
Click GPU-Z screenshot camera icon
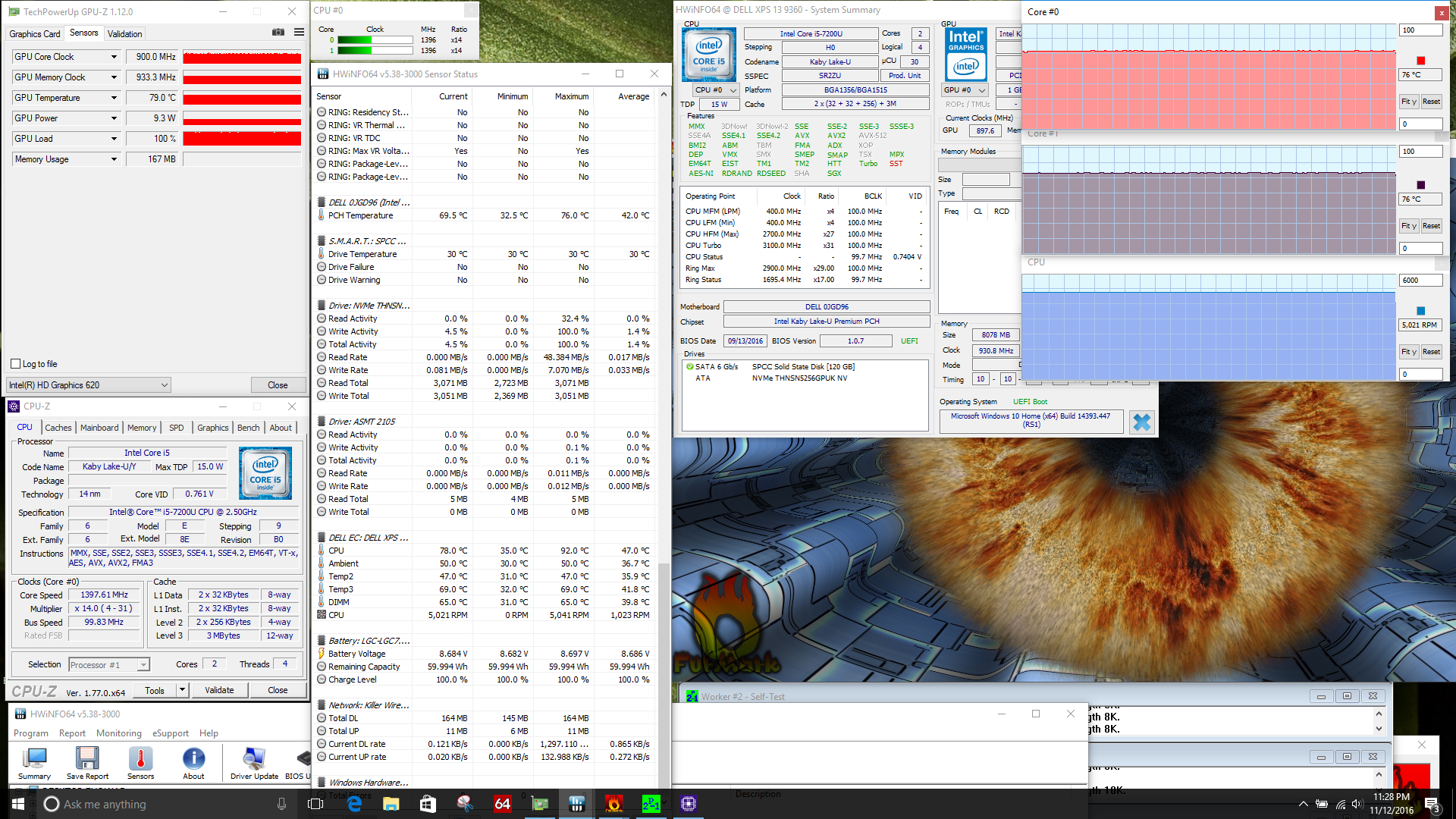[x=278, y=33]
